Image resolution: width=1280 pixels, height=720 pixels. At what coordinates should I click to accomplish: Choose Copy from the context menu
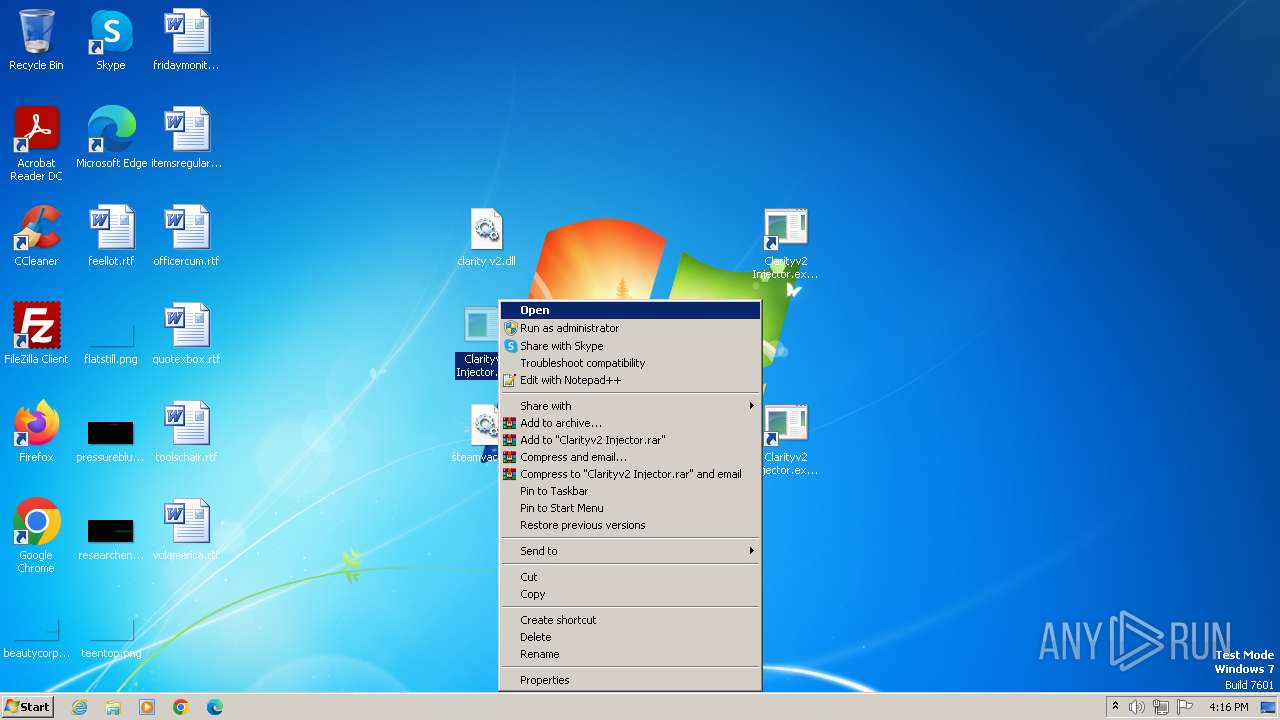pos(630,594)
